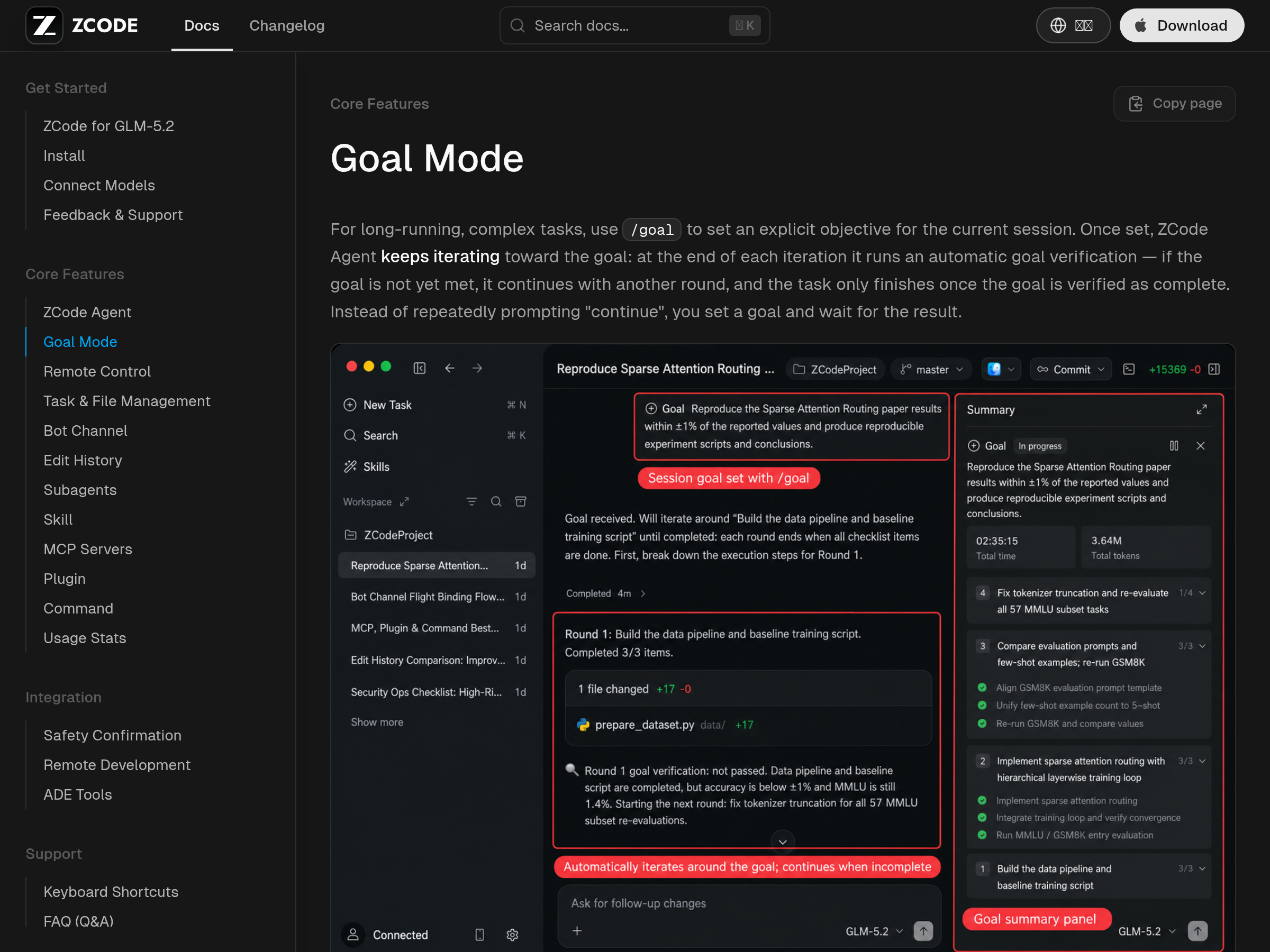Open Edit History sidebar item
This screenshot has width=1270, height=952.
click(83, 460)
